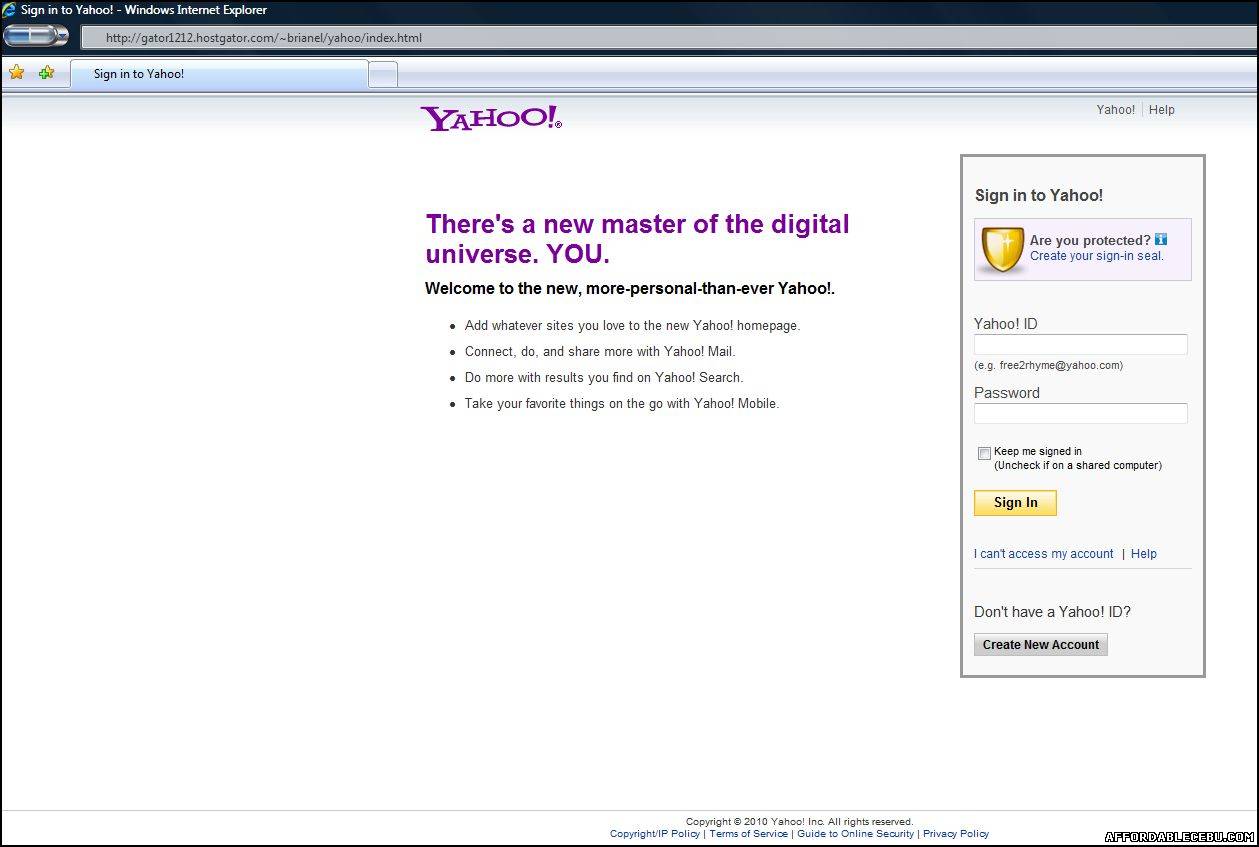Select the Sign in to Yahoo! tab
Viewport: 1259px width, 847px height.
pyautogui.click(x=219, y=74)
